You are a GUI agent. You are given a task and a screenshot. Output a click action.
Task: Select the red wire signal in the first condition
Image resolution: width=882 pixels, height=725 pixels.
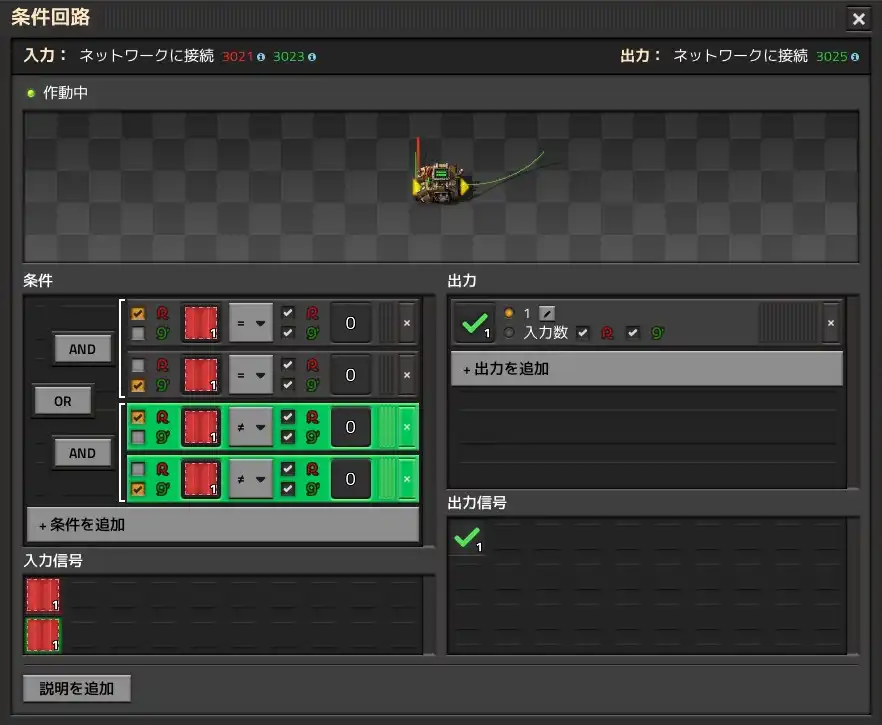click(x=200, y=322)
